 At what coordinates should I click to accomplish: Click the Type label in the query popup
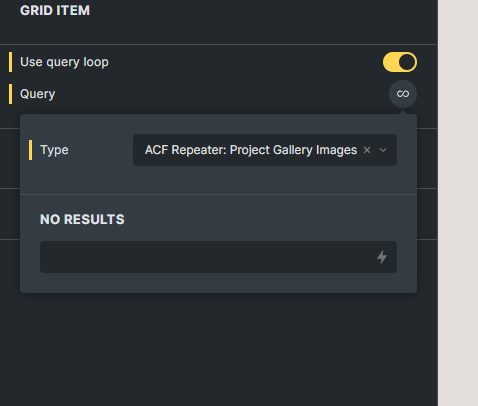[54, 150]
